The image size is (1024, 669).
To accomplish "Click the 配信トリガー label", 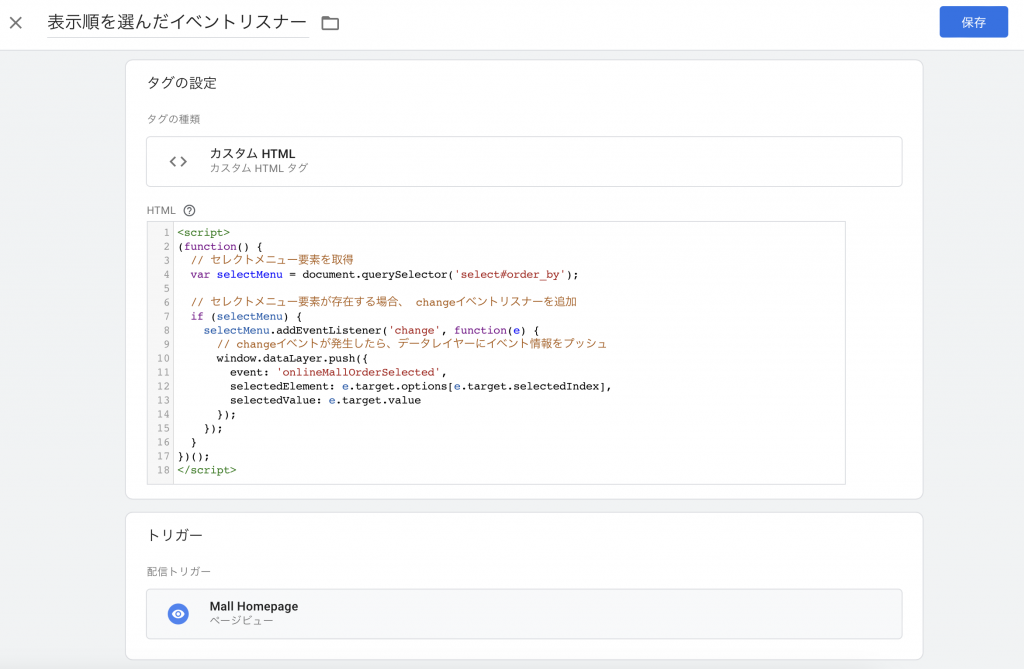I will tap(178, 572).
